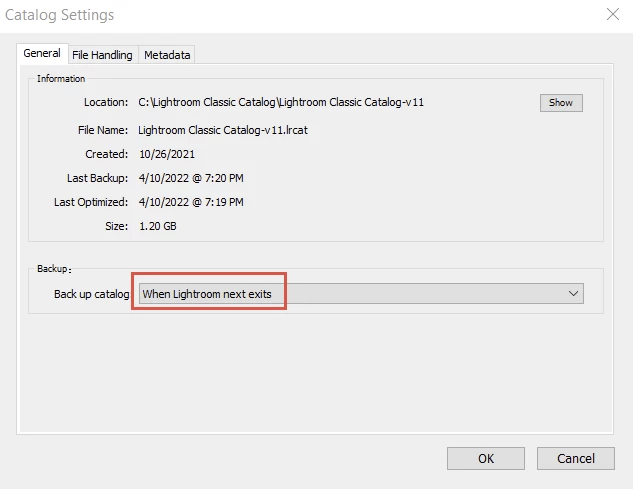This screenshot has height=489, width=633.
Task: Click the dropdown chevron arrow in Backup section
Action: pyautogui.click(x=573, y=294)
